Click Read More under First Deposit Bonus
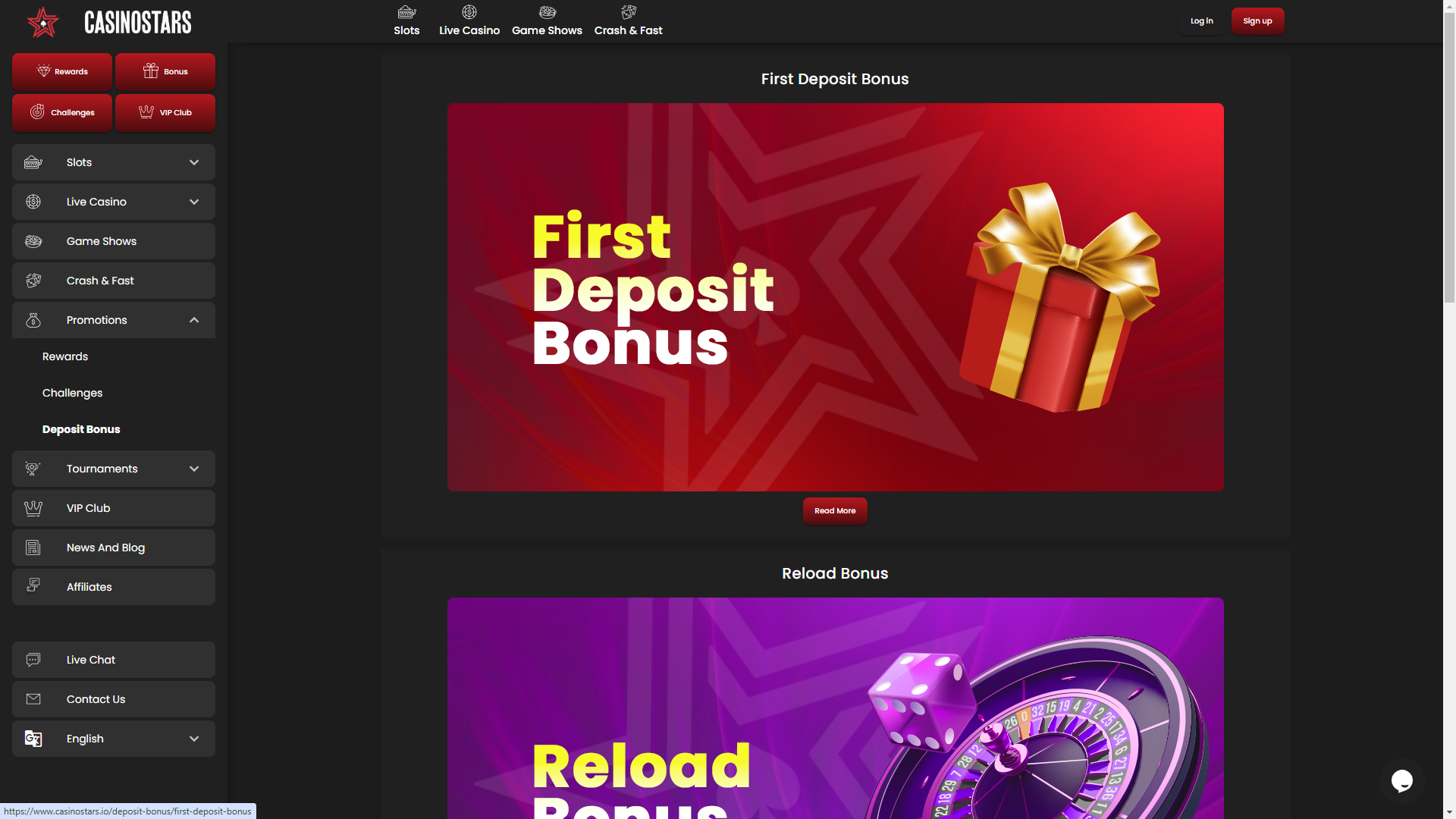The height and width of the screenshot is (819, 1456). point(835,511)
